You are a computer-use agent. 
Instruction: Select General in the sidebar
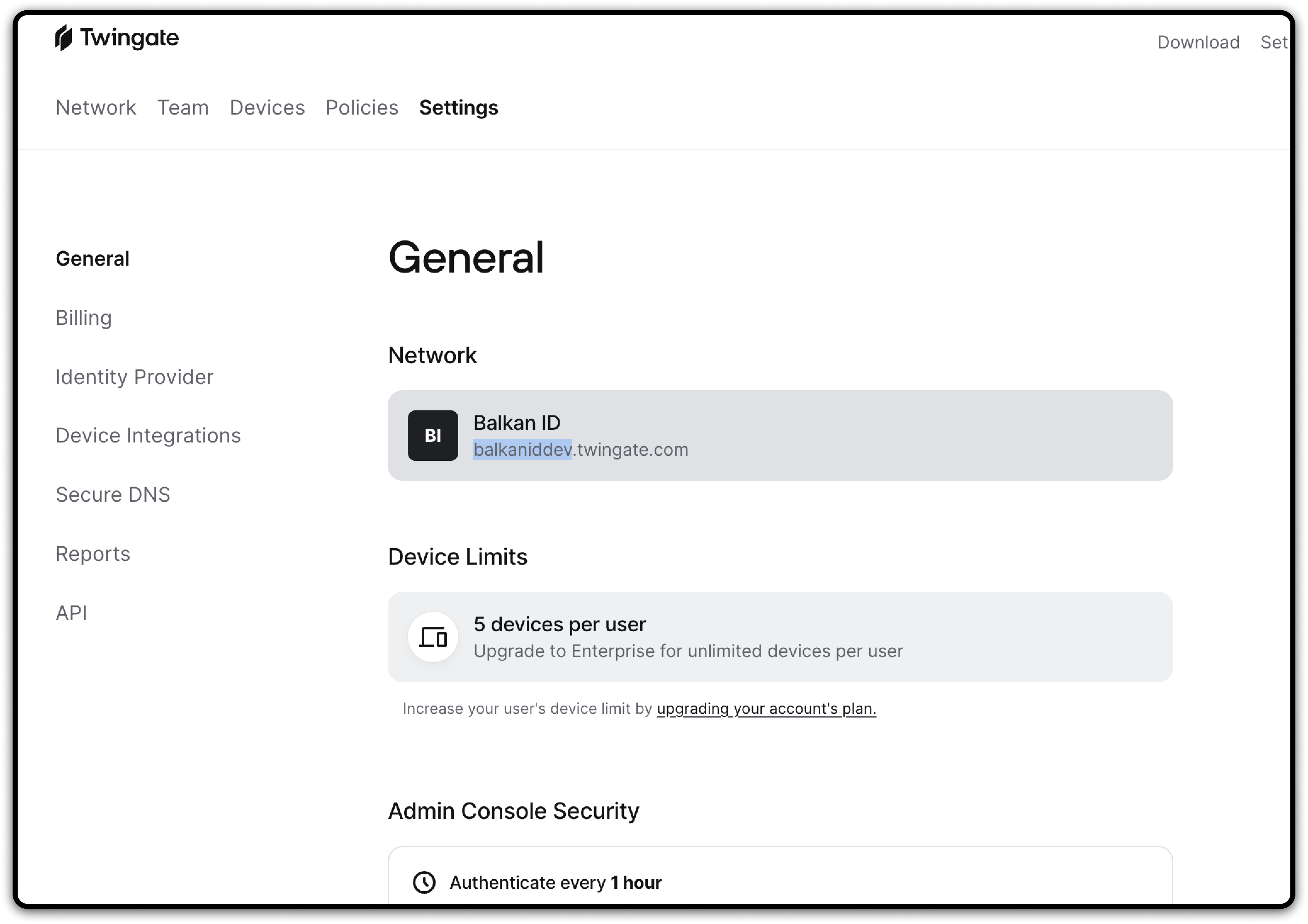pos(92,259)
